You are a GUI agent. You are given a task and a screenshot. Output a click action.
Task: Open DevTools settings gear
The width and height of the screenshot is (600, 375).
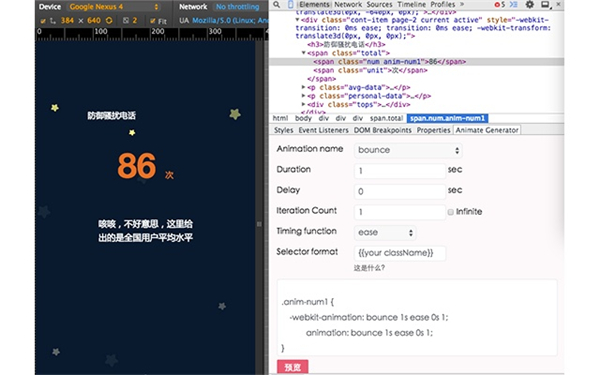(x=530, y=5)
